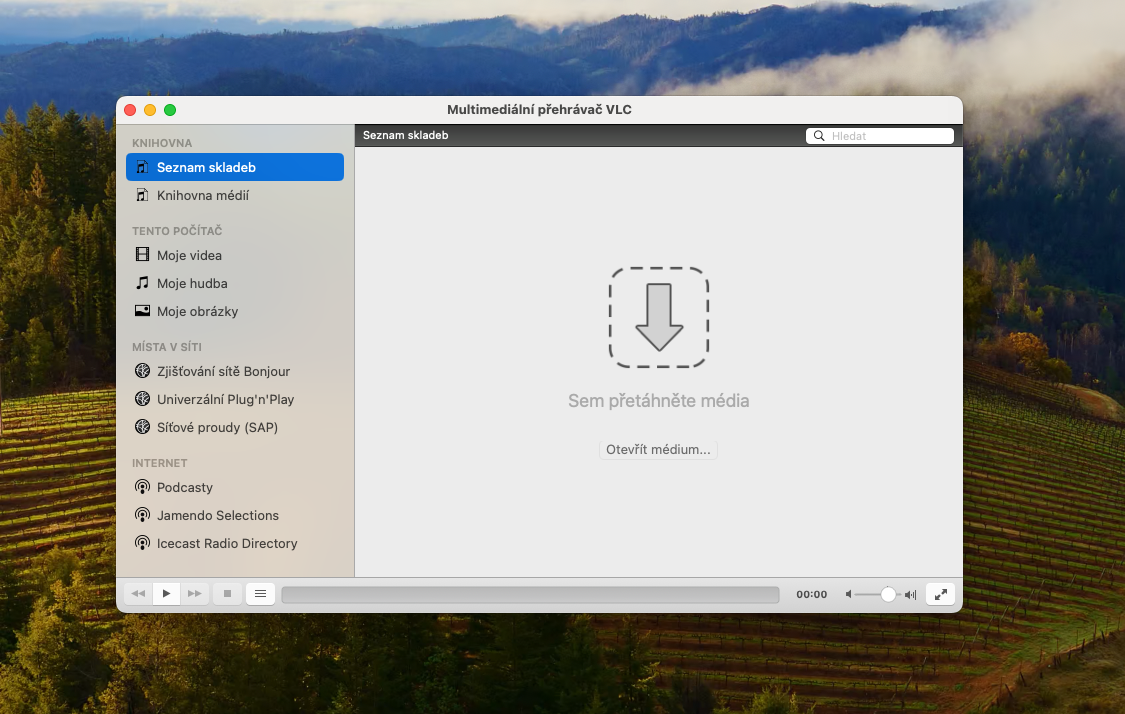The image size is (1125, 714).
Task: Open Moje obrázky in the sidebar
Action: pos(197,311)
